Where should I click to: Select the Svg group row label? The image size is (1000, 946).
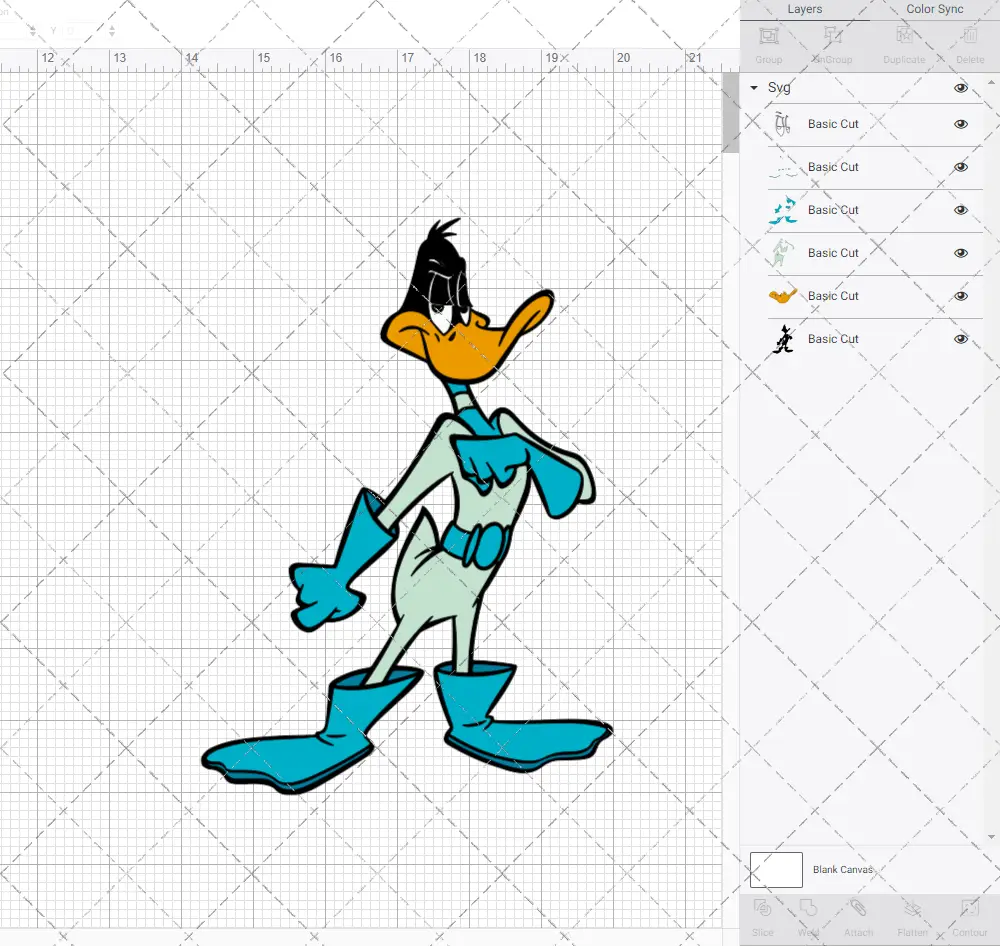(779, 87)
